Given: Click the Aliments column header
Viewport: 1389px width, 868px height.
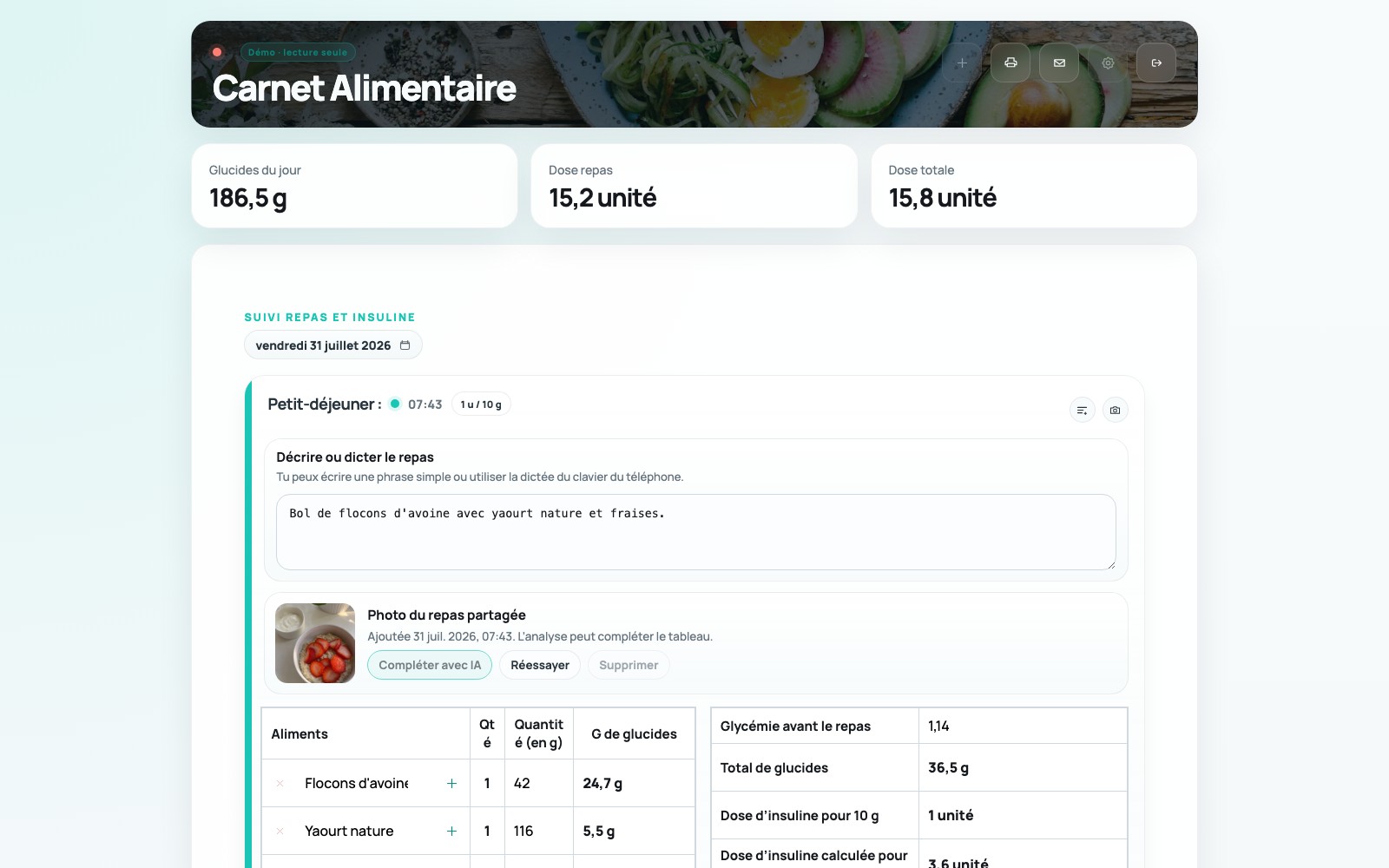Looking at the screenshot, I should pos(365,734).
